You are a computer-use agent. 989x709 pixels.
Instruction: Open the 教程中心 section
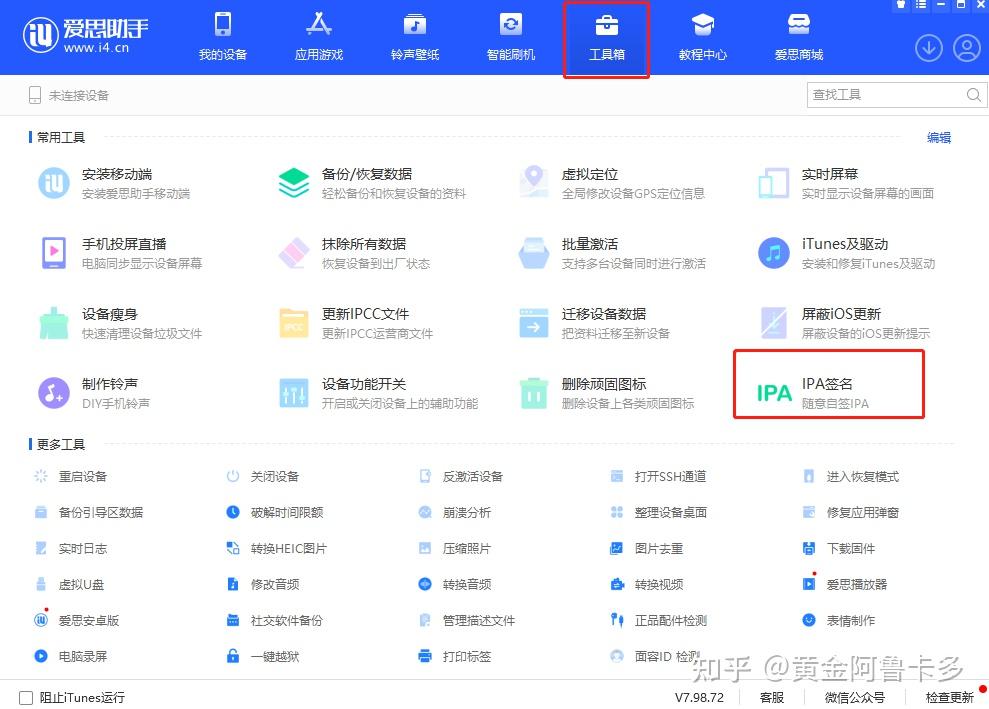(702, 37)
